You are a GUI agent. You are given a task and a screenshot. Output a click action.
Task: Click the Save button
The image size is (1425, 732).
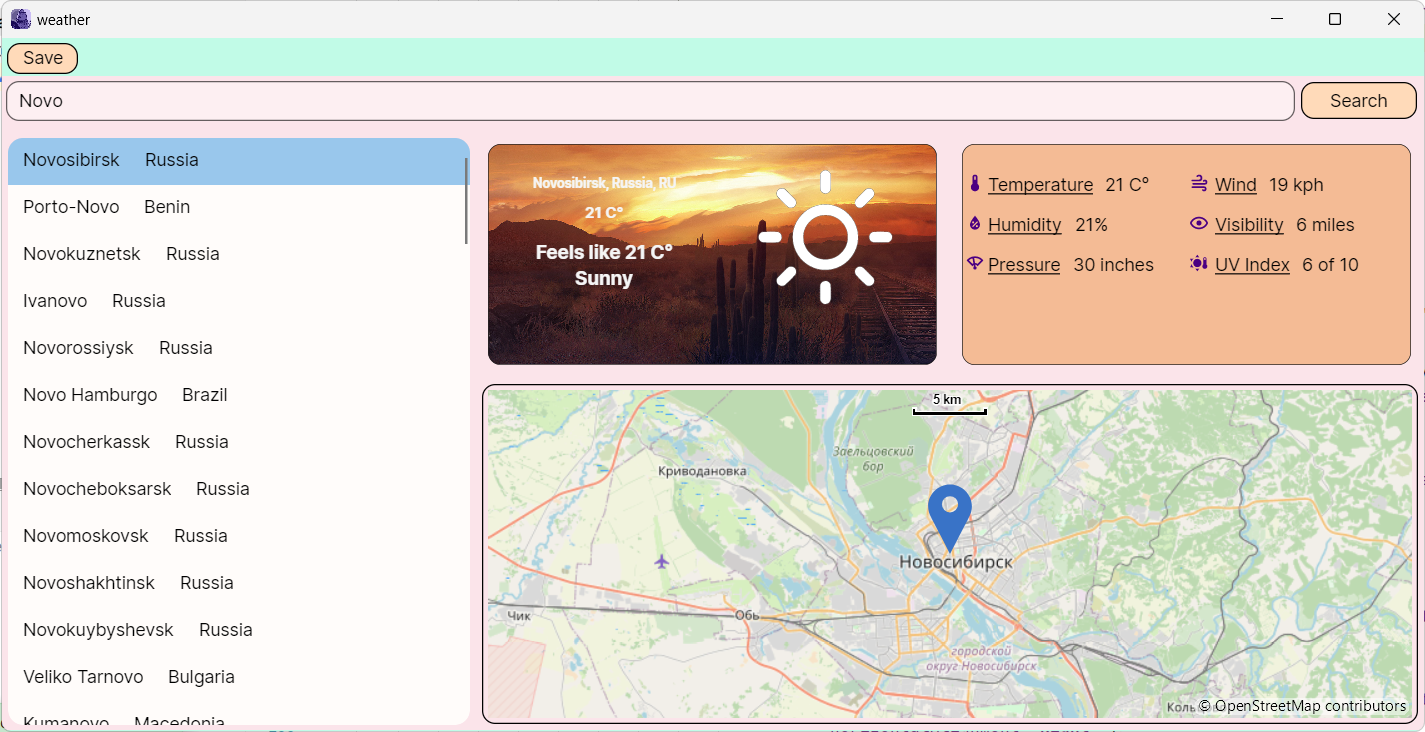click(x=43, y=58)
